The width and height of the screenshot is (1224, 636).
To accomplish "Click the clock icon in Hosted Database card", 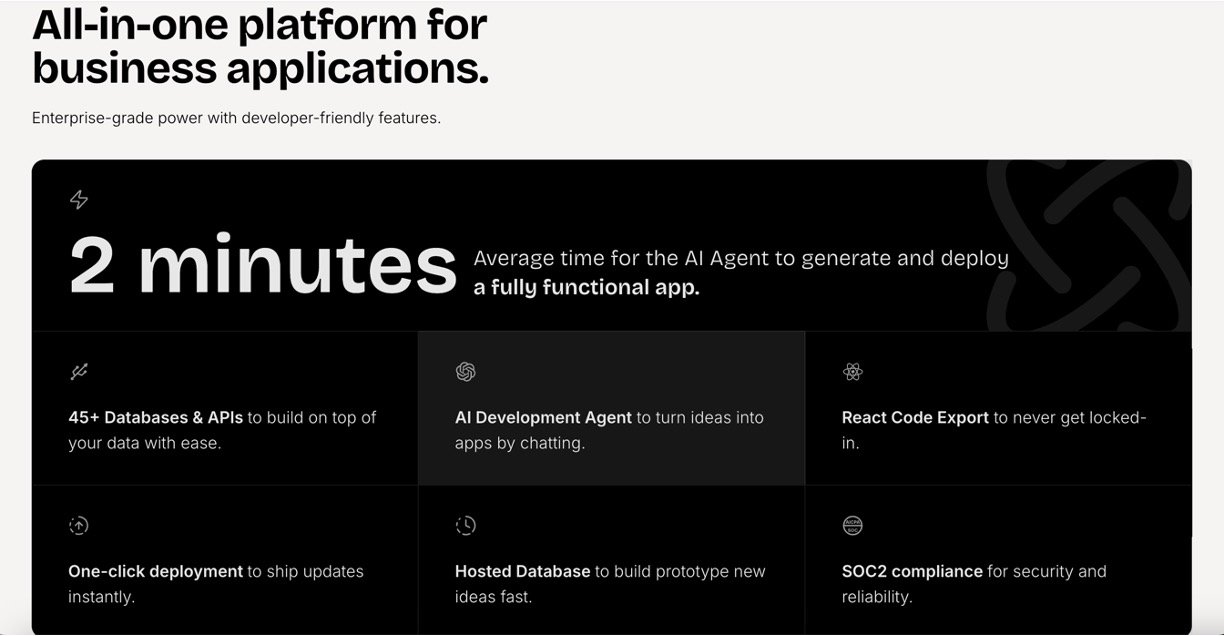I will tap(465, 525).
